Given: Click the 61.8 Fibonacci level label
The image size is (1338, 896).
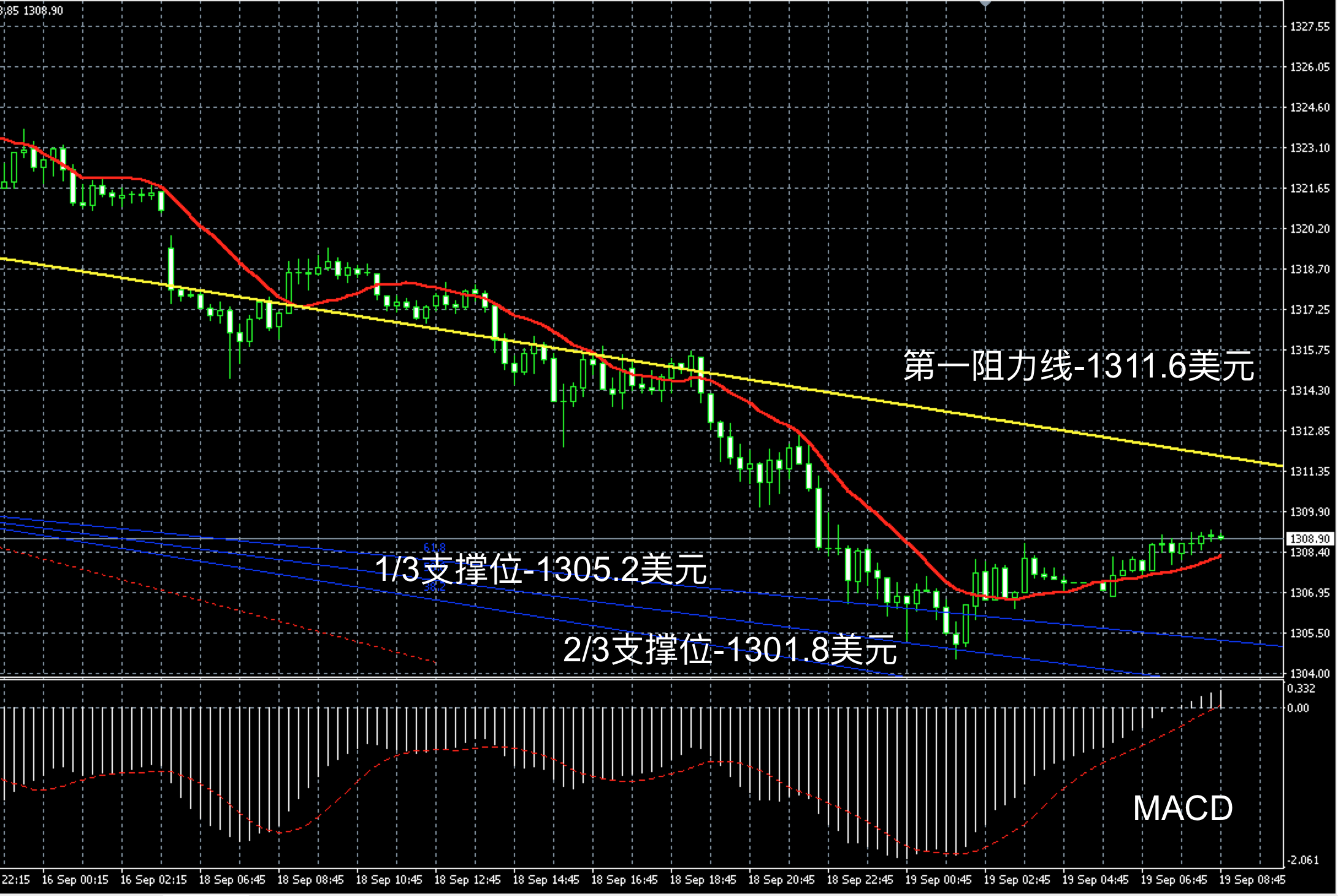Looking at the screenshot, I should pyautogui.click(x=434, y=547).
